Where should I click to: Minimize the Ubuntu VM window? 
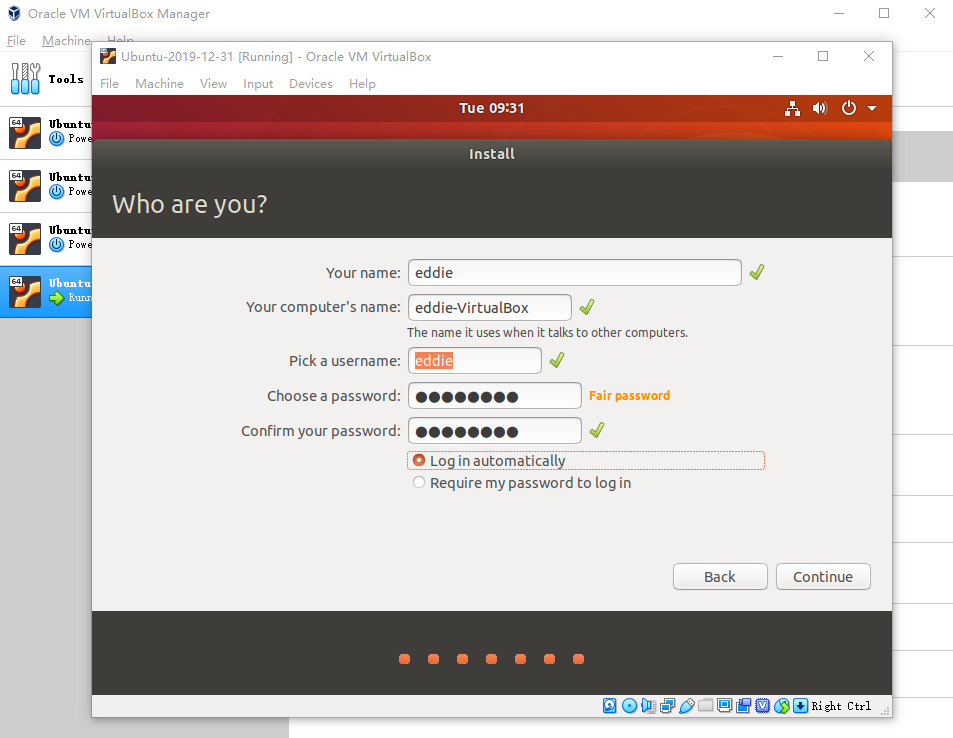[x=777, y=57]
